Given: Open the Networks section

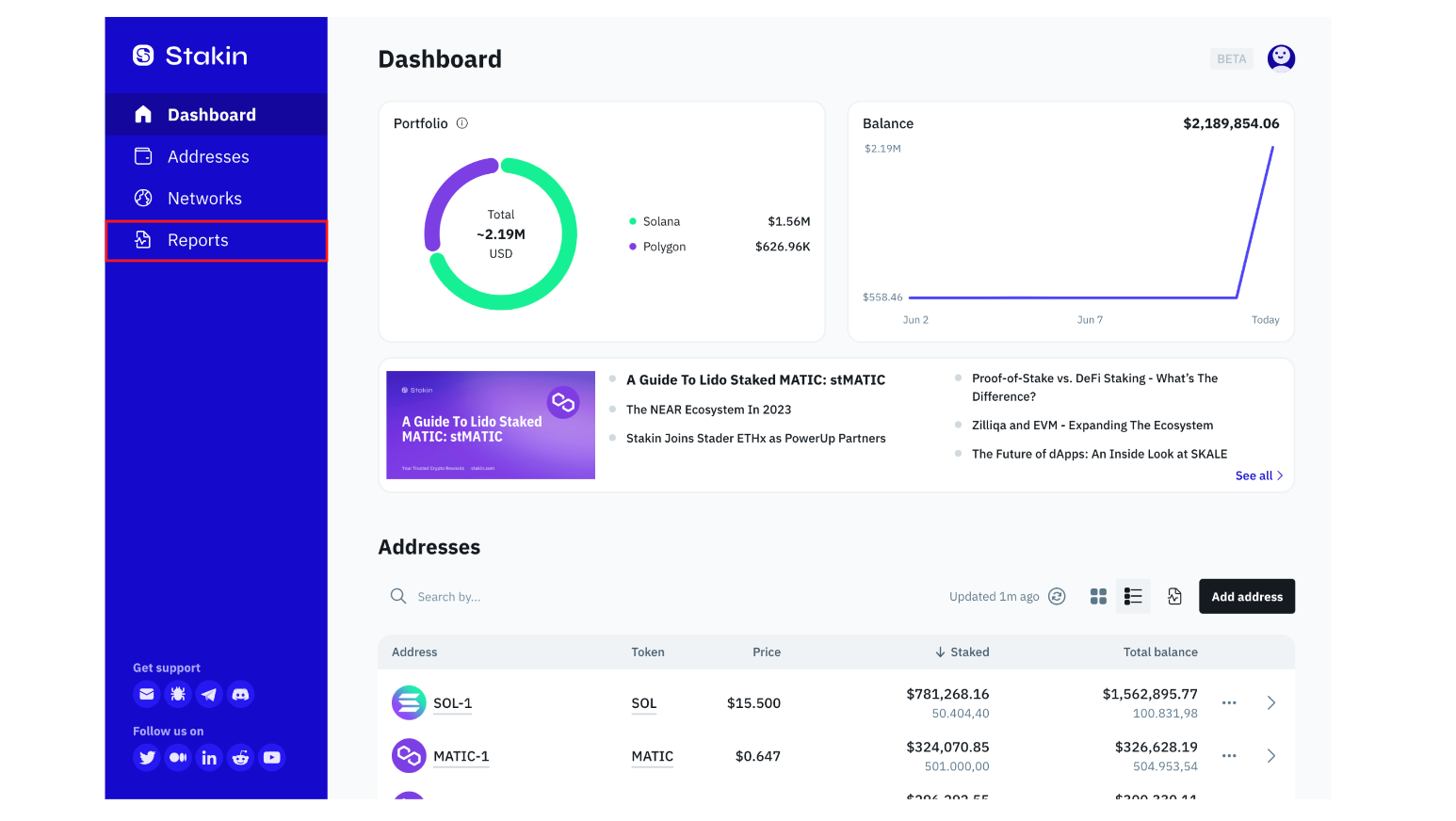Looking at the screenshot, I should tap(204, 198).
